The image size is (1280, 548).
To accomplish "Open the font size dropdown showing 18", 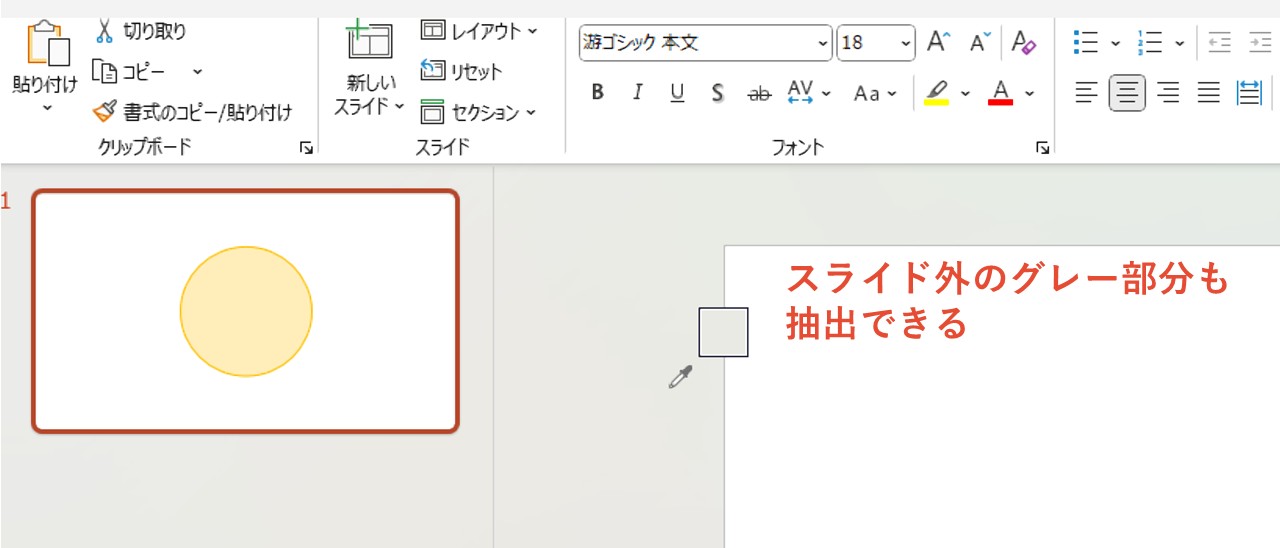I will point(905,43).
